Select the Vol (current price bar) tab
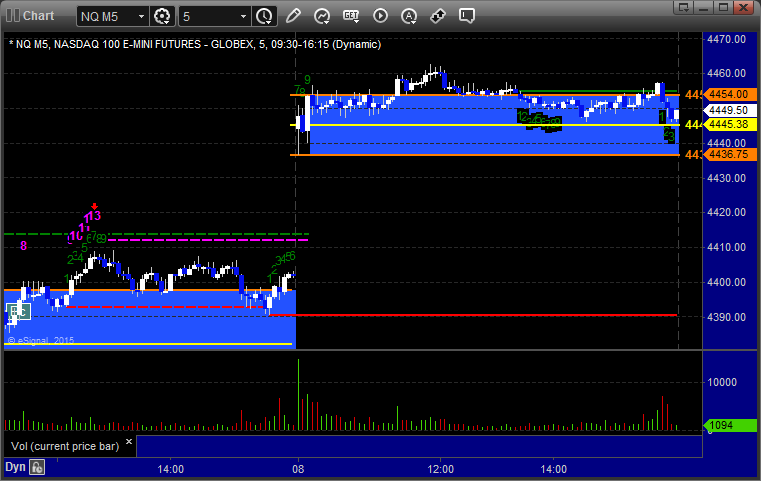Screen dimensions: 761x481 (65, 446)
